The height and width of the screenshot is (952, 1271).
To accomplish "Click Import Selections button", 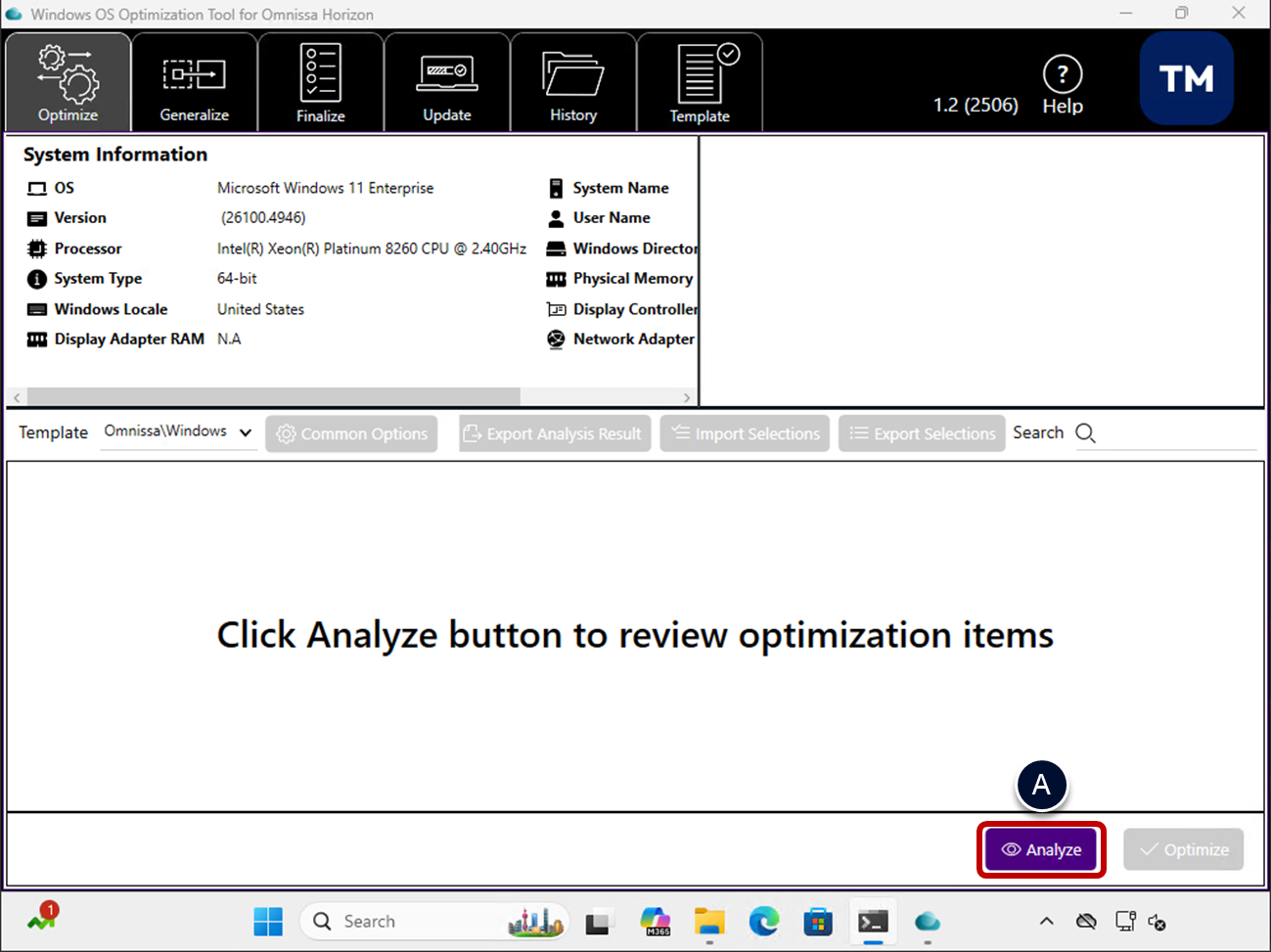I will pyautogui.click(x=745, y=433).
